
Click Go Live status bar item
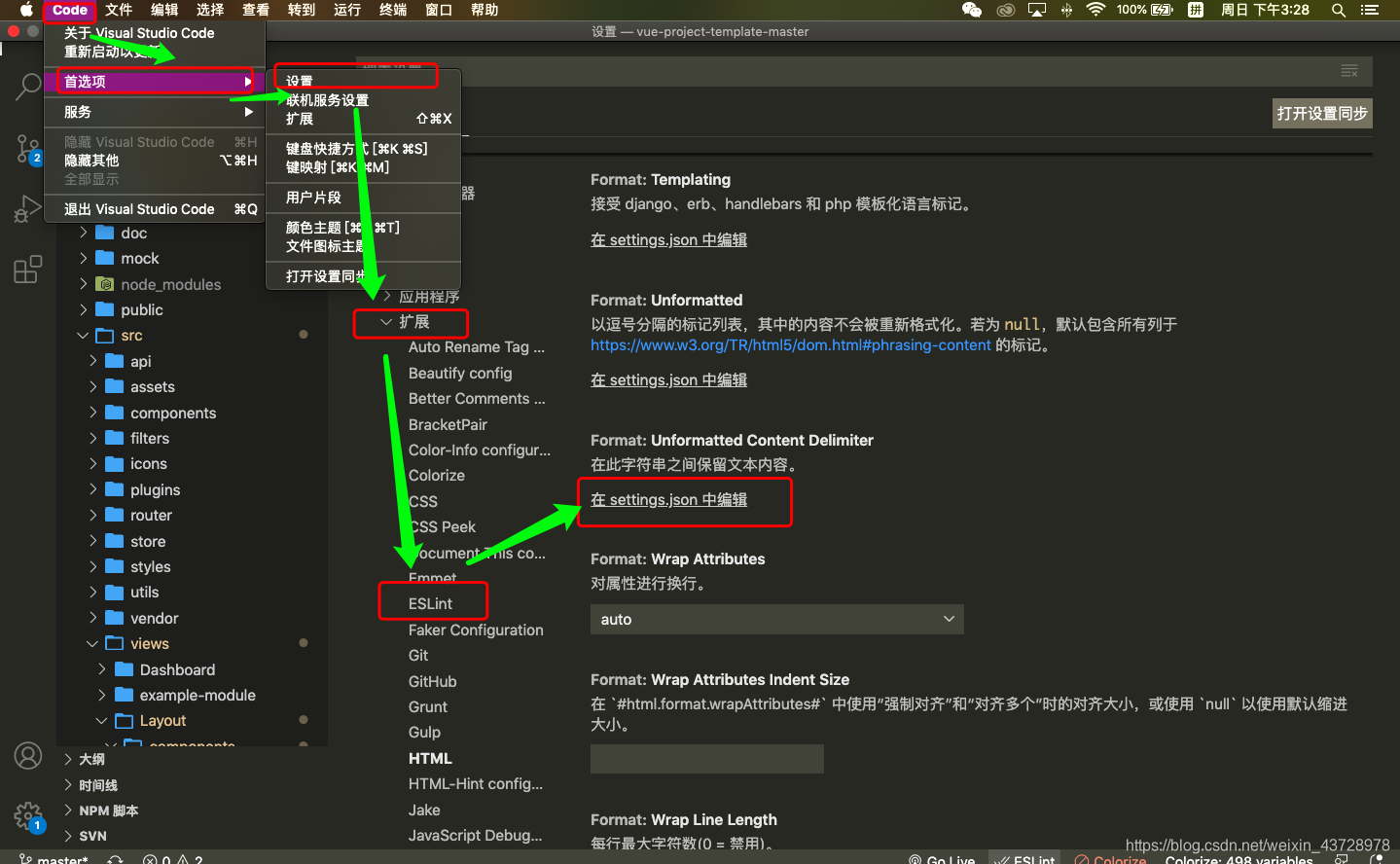point(942,860)
